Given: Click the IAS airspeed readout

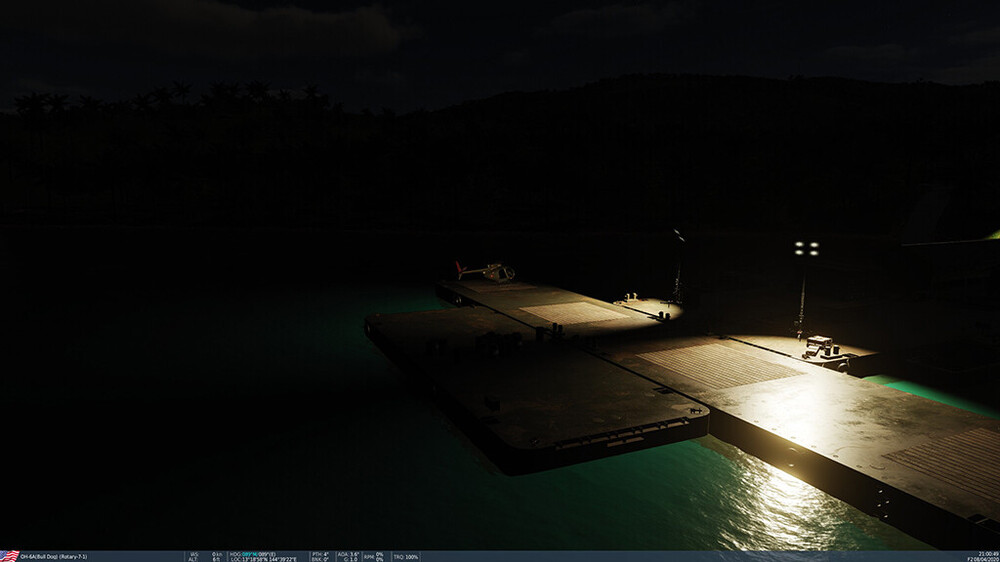Looking at the screenshot, I should [x=207, y=554].
